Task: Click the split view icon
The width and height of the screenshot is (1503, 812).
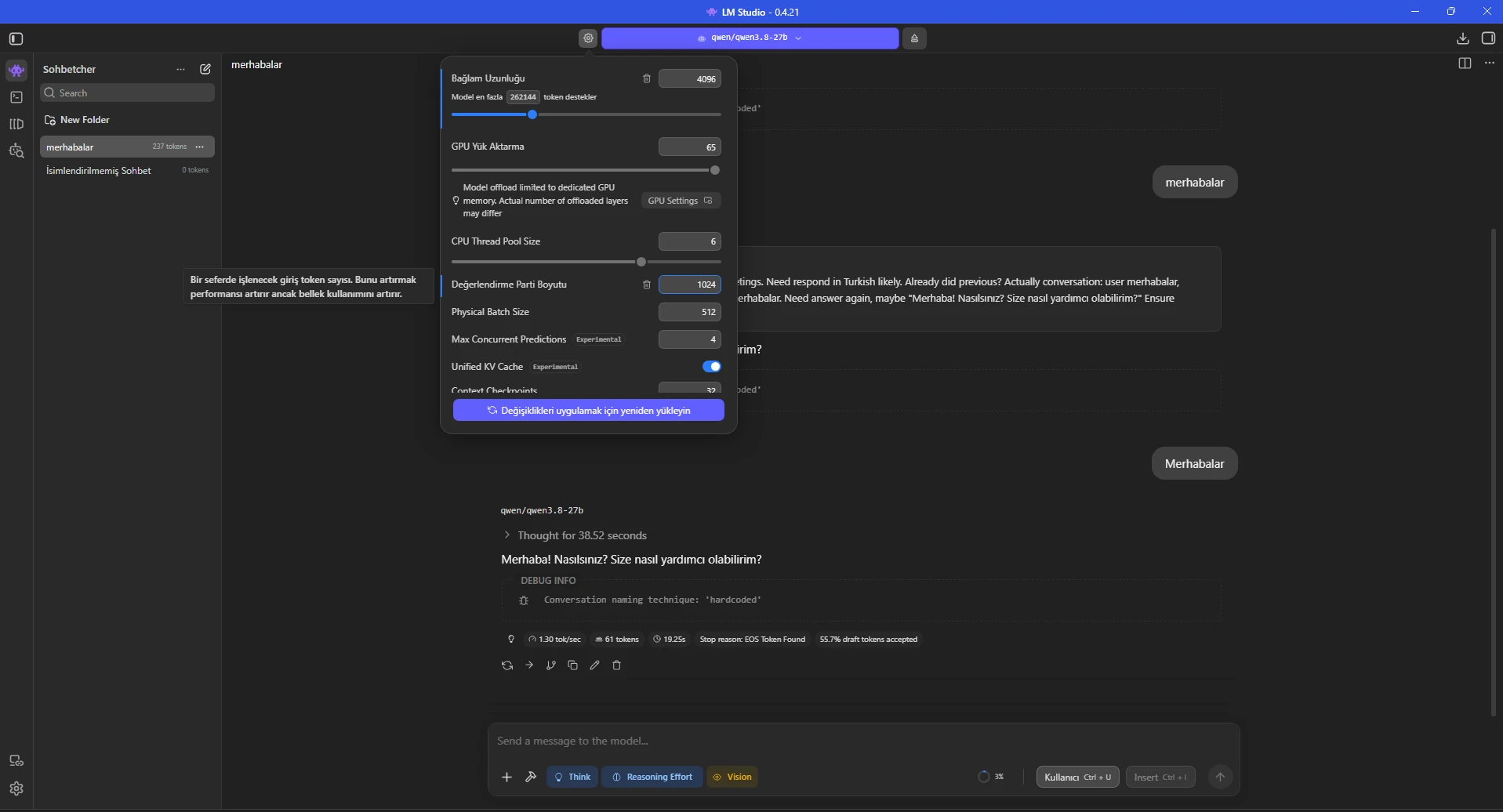Action: click(x=1465, y=63)
